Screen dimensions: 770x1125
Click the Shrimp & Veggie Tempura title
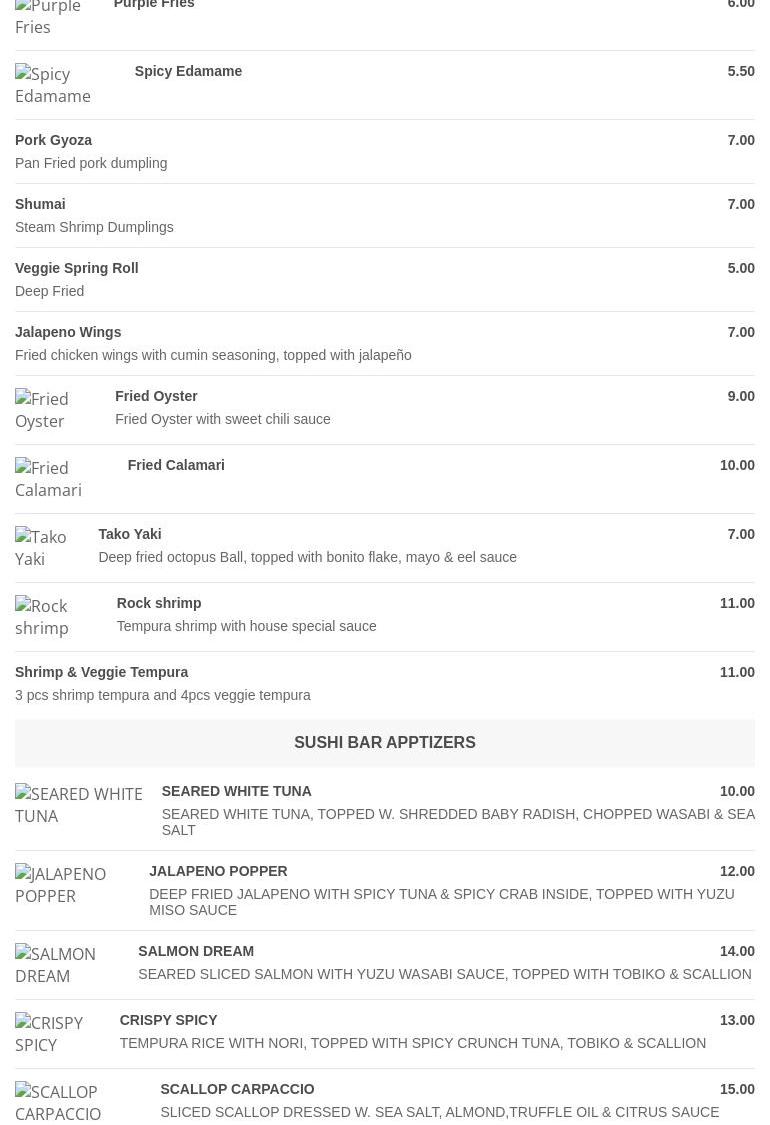pyautogui.click(x=101, y=672)
